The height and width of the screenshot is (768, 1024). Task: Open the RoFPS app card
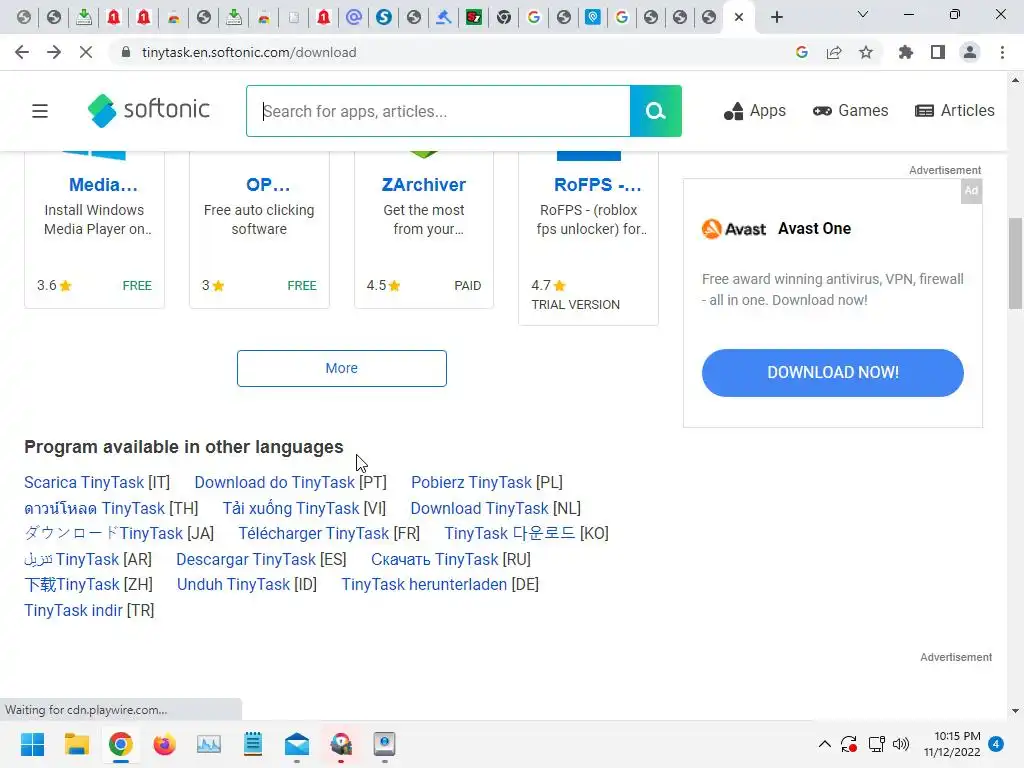coord(598,185)
